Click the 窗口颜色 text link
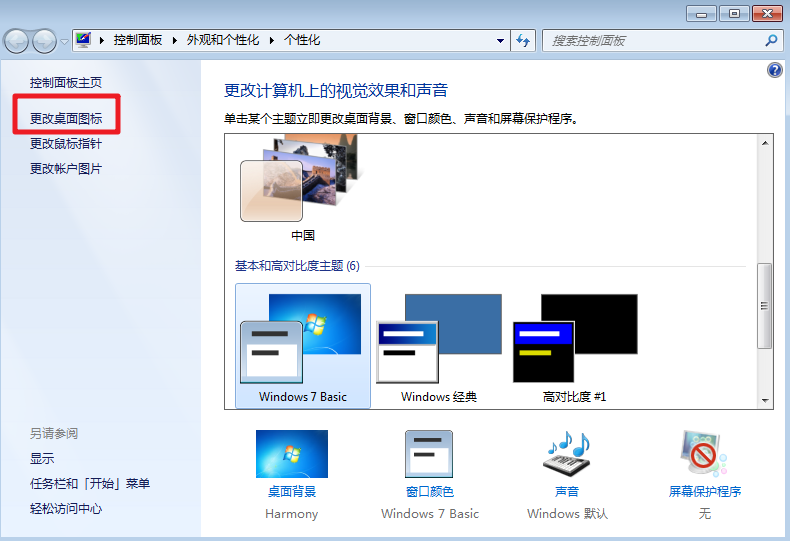 click(430, 492)
